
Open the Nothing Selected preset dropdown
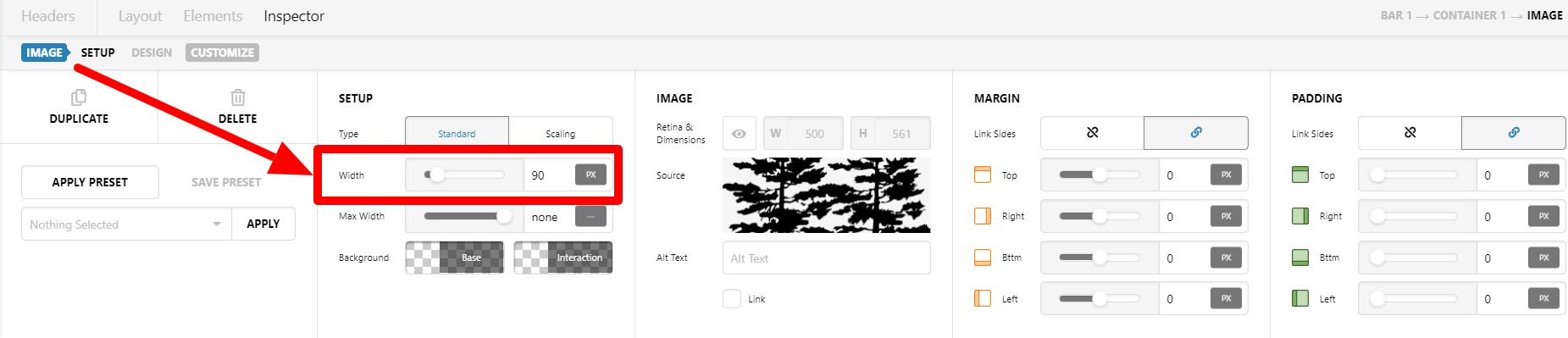coord(126,224)
